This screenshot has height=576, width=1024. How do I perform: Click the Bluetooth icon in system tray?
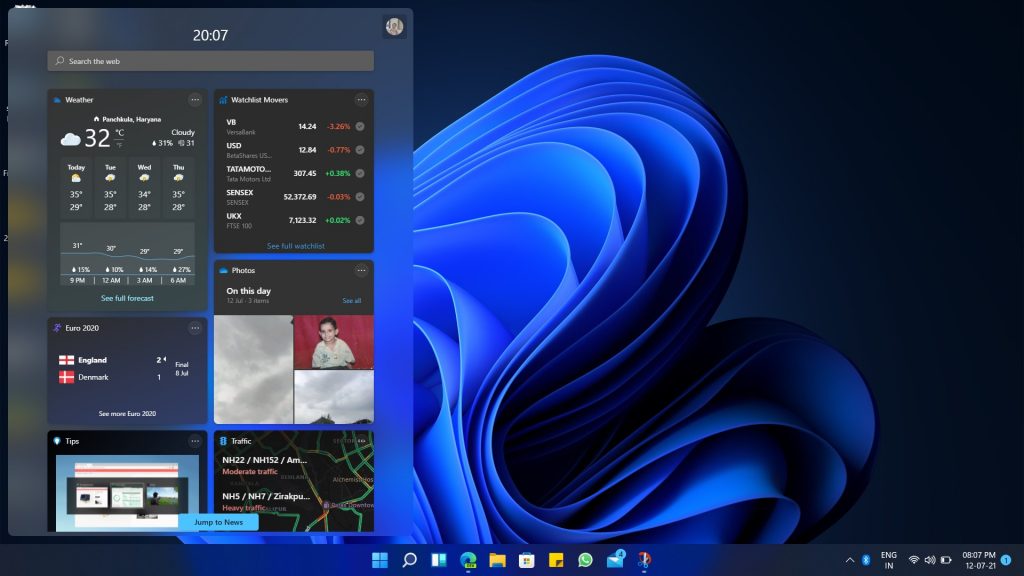[x=865, y=560]
